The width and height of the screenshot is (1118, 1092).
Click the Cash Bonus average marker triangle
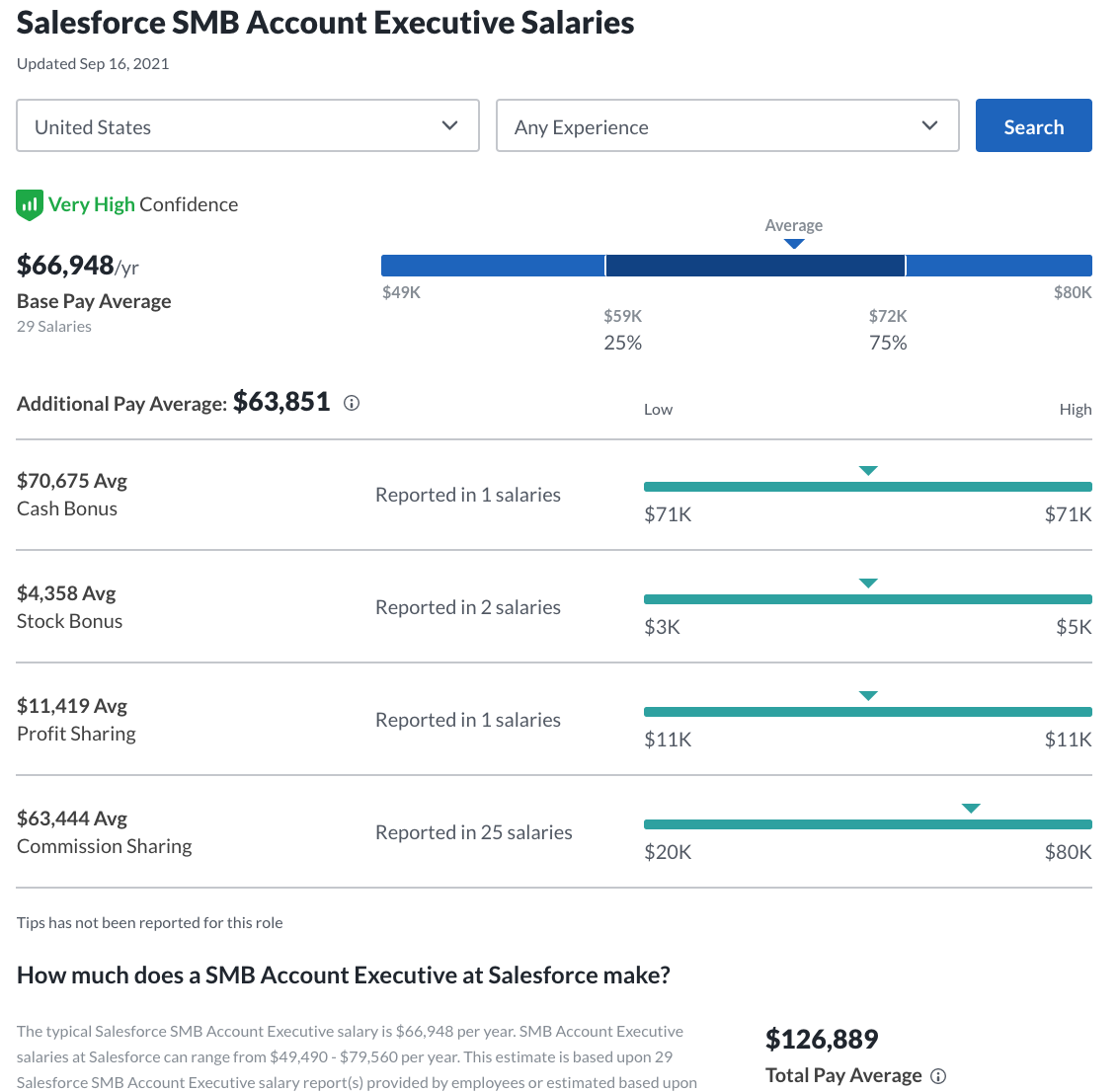pyautogui.click(x=868, y=470)
